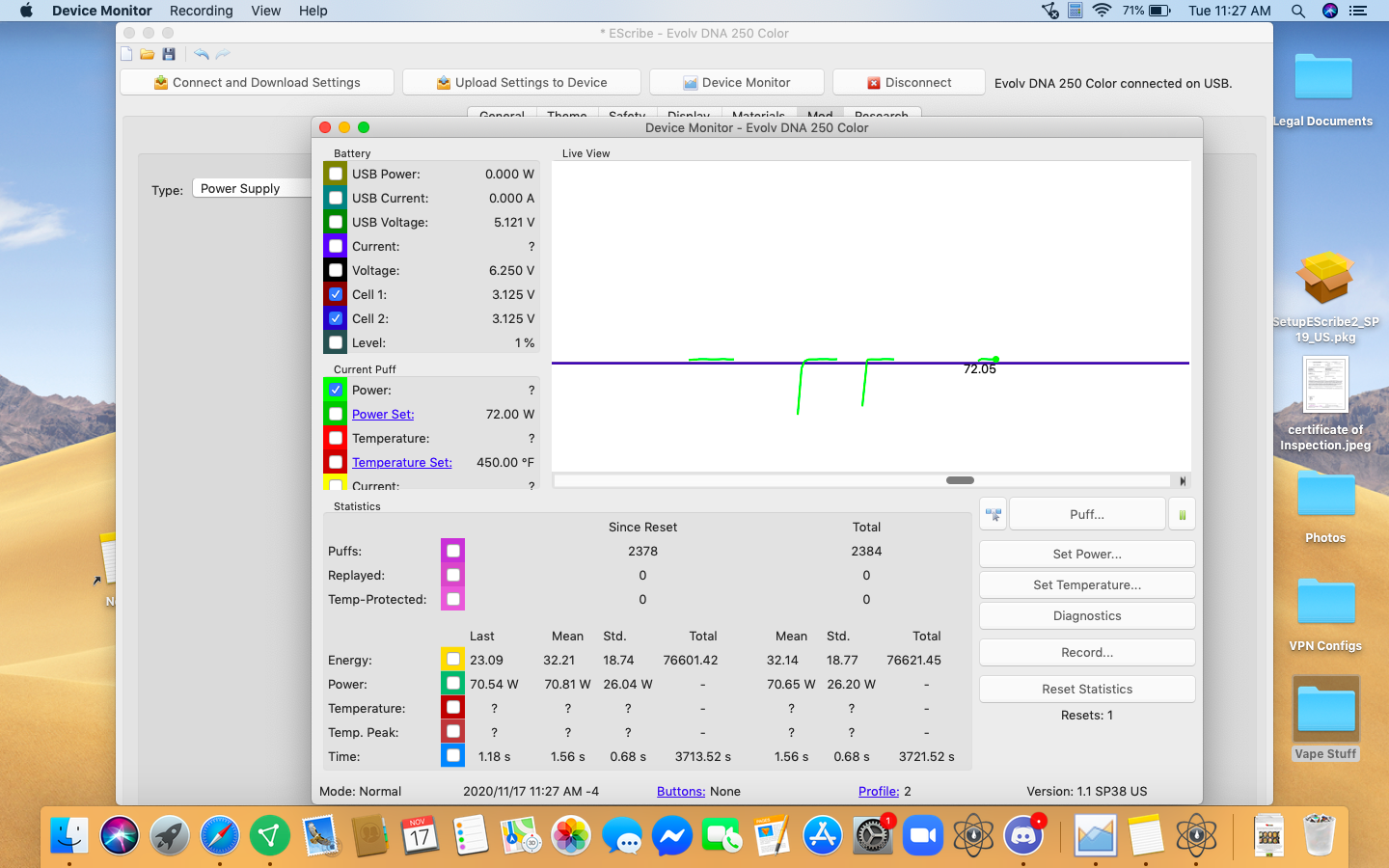Open the Recording menu
The width and height of the screenshot is (1389, 868).
pos(201,11)
